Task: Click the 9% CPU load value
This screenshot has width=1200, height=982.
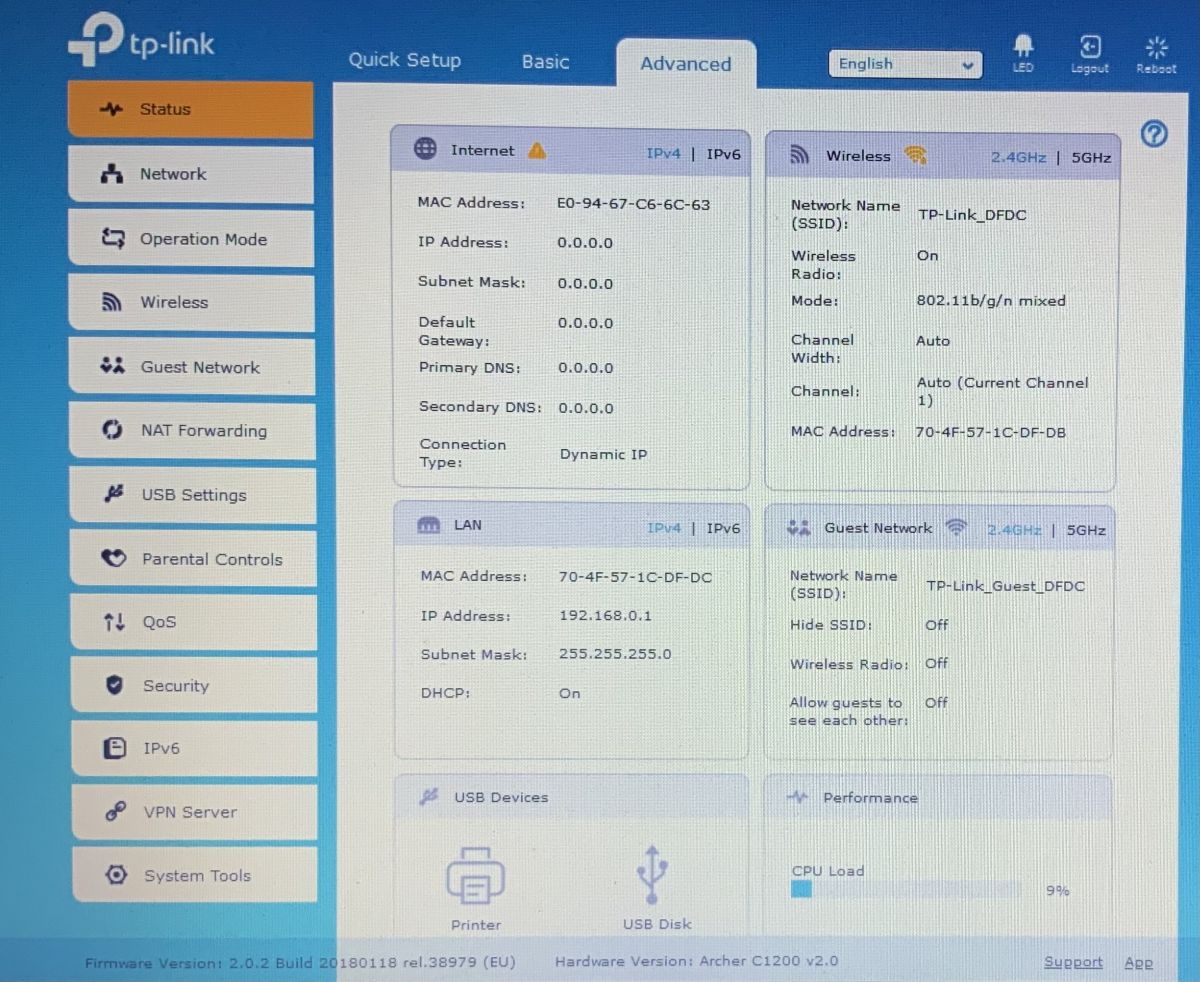Action: coord(1057,890)
